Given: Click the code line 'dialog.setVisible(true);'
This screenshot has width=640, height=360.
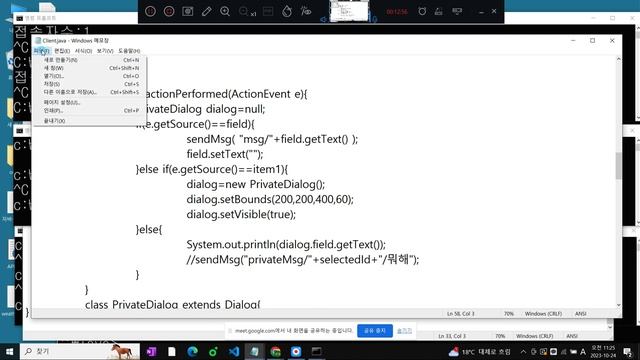Looking at the screenshot, I should pyautogui.click(x=241, y=214).
